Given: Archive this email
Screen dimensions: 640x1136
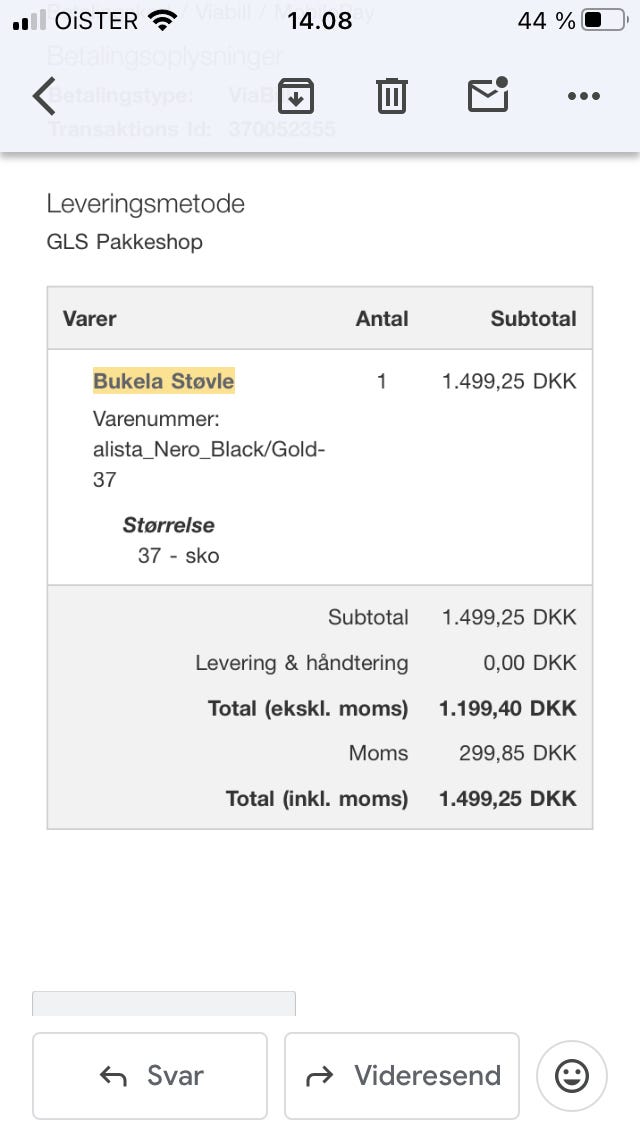Looking at the screenshot, I should 296,96.
